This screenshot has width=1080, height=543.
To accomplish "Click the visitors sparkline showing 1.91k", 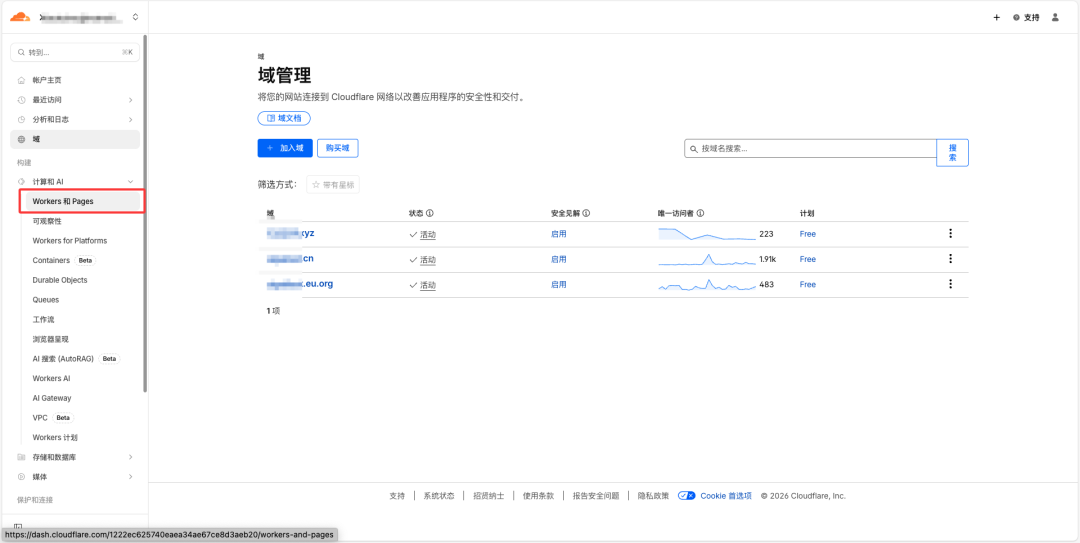I will pyautogui.click(x=707, y=259).
